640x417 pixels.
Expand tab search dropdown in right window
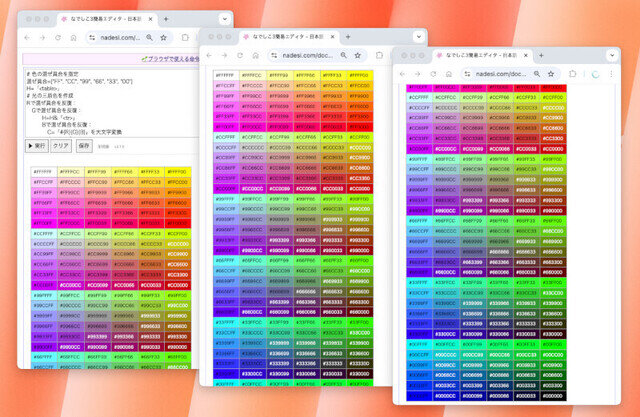[612, 55]
